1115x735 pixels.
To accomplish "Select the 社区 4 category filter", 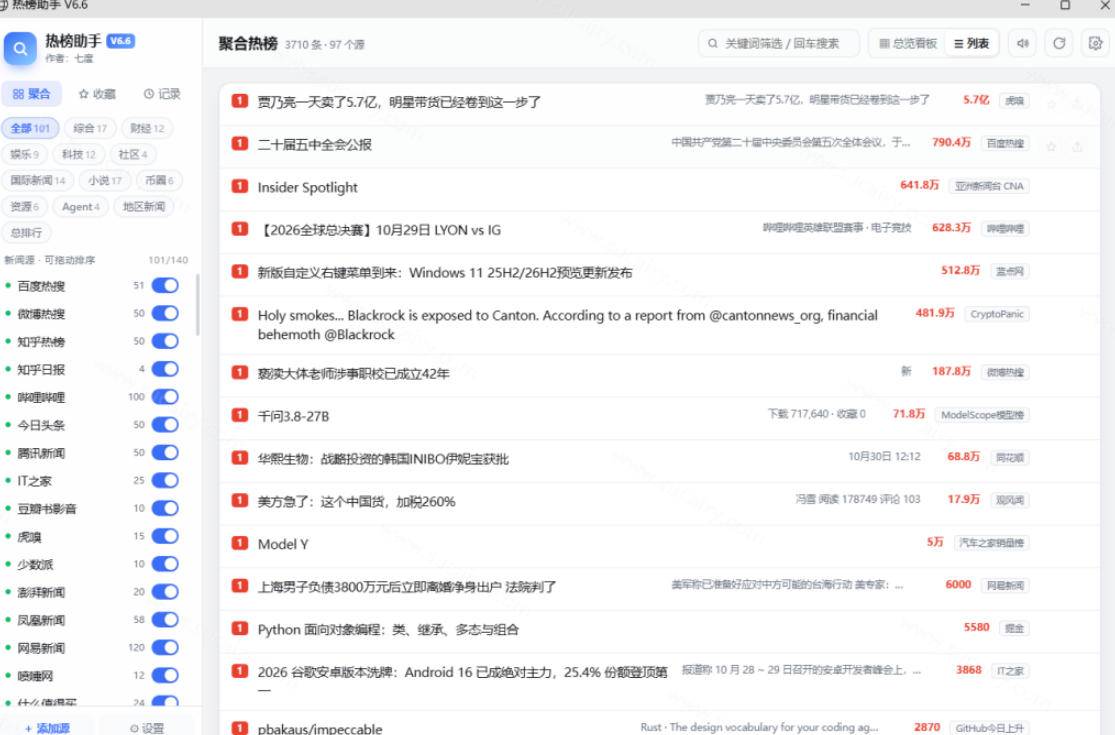I will pyautogui.click(x=133, y=154).
